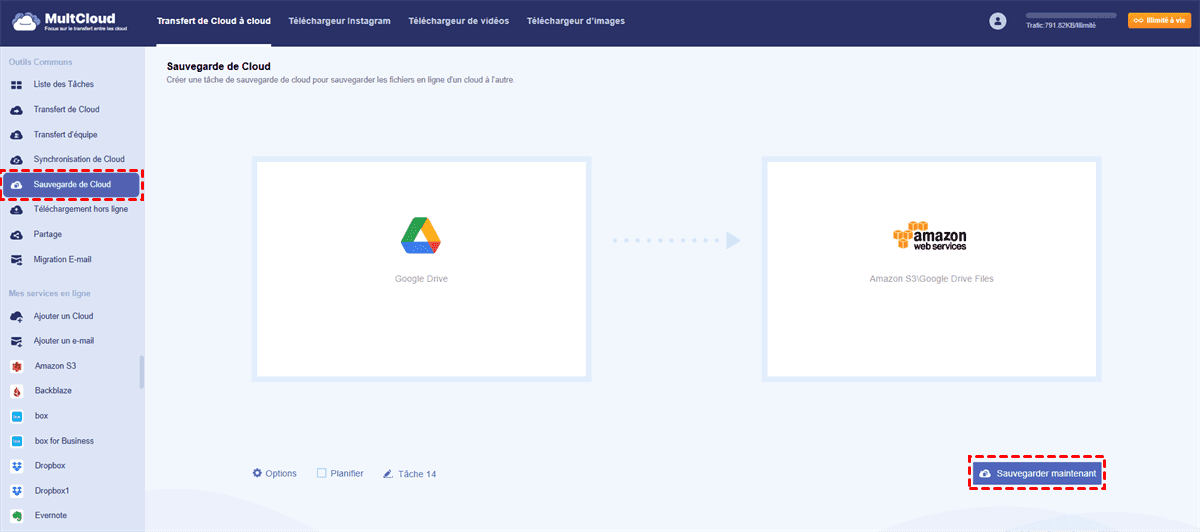The image size is (1200, 532).
Task: Click the Backblaze flame icon
Action: 16,391
